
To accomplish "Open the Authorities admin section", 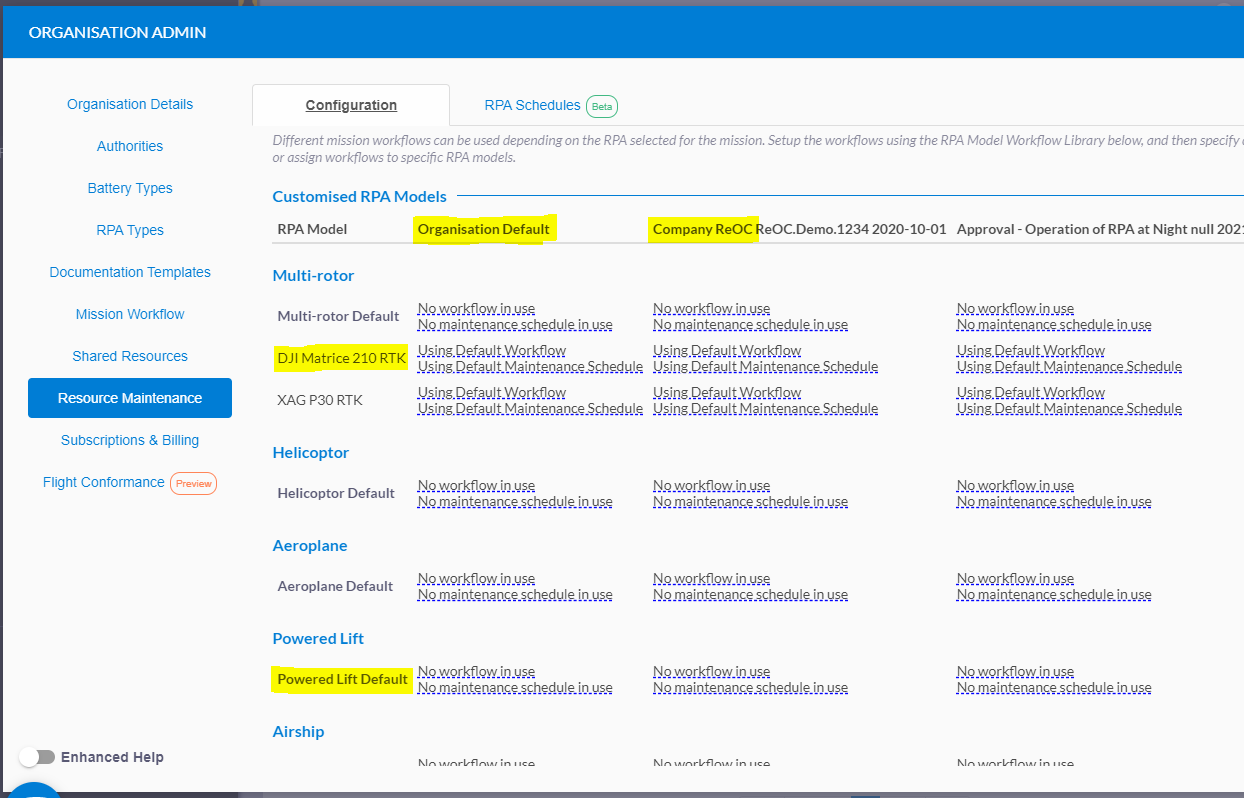I will coord(130,146).
